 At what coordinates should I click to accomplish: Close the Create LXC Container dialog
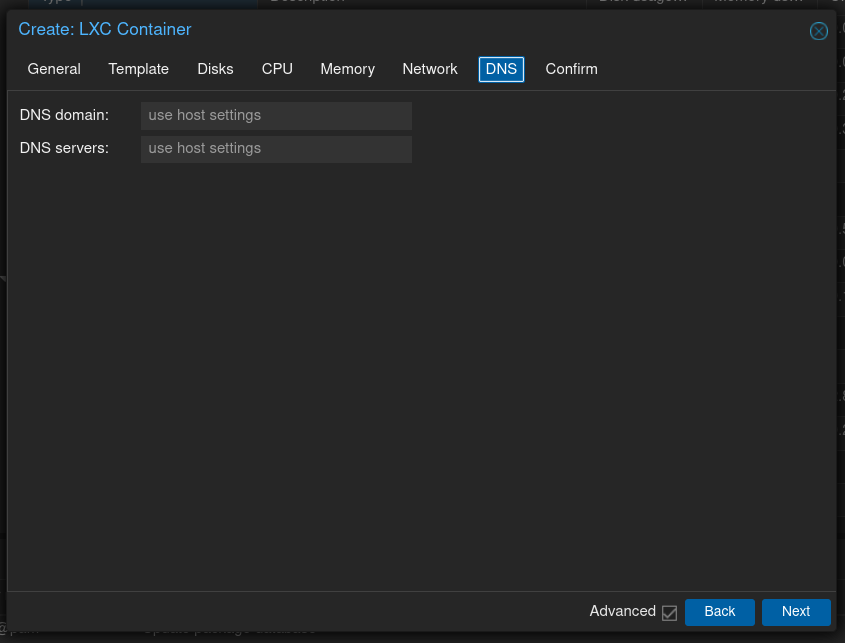(x=818, y=31)
